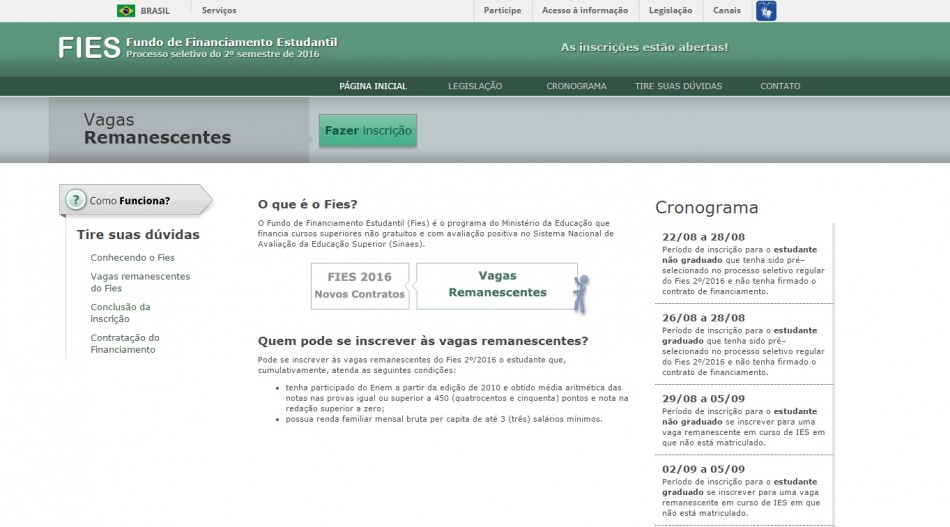950x527 pixels.
Task: Click the Fundo de Financiamento Estudantil title
Action: tap(231, 42)
